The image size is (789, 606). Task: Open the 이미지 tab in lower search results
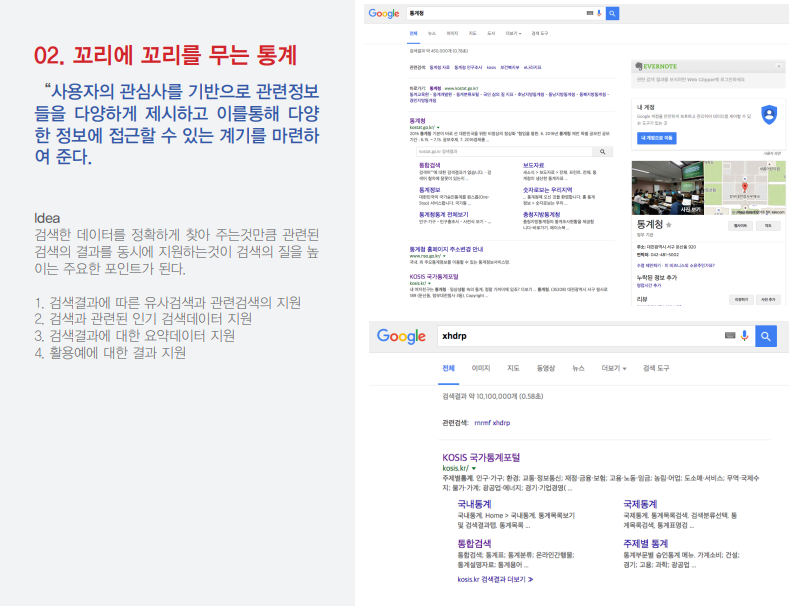[x=480, y=368]
